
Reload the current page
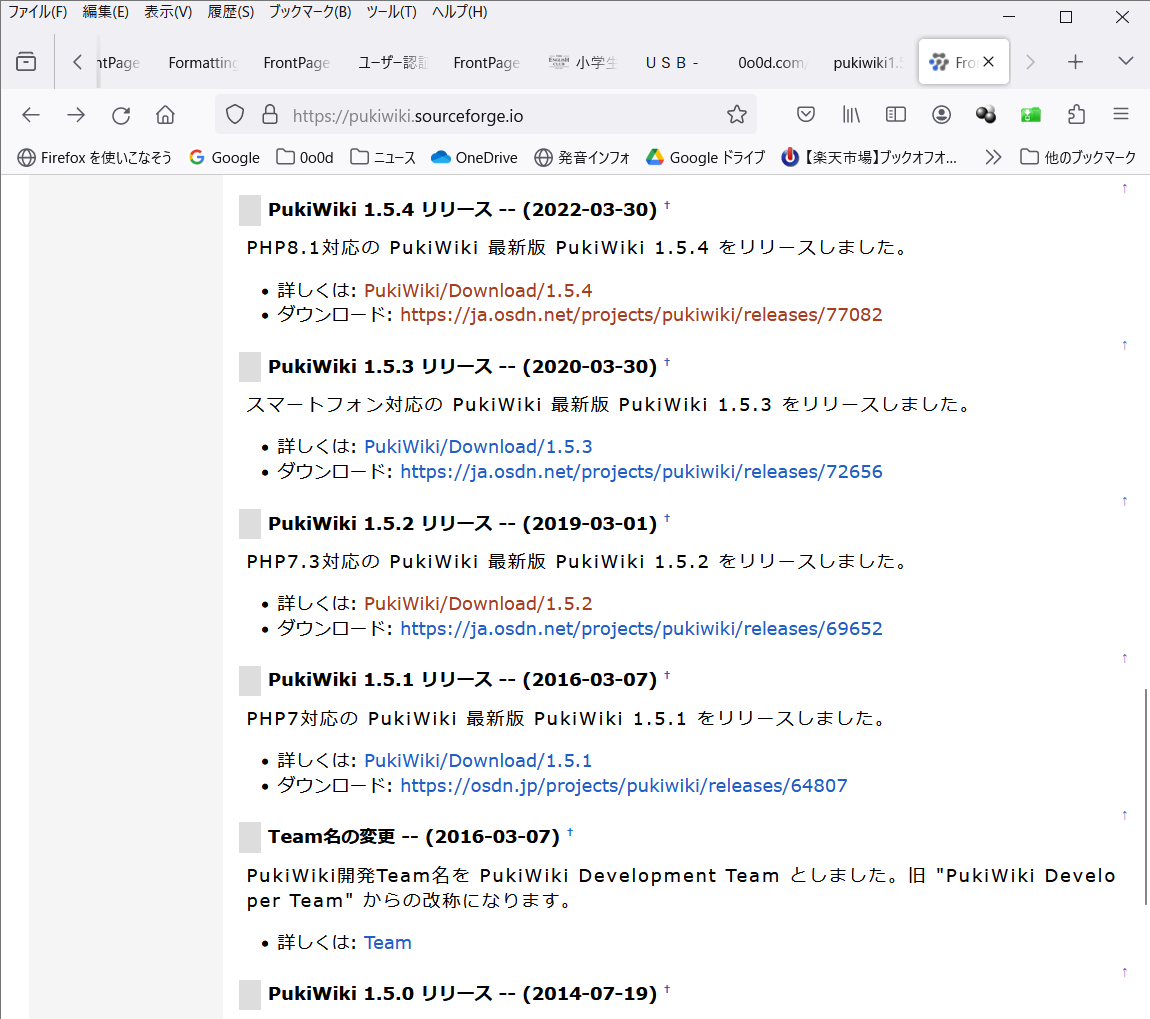pyautogui.click(x=121, y=115)
